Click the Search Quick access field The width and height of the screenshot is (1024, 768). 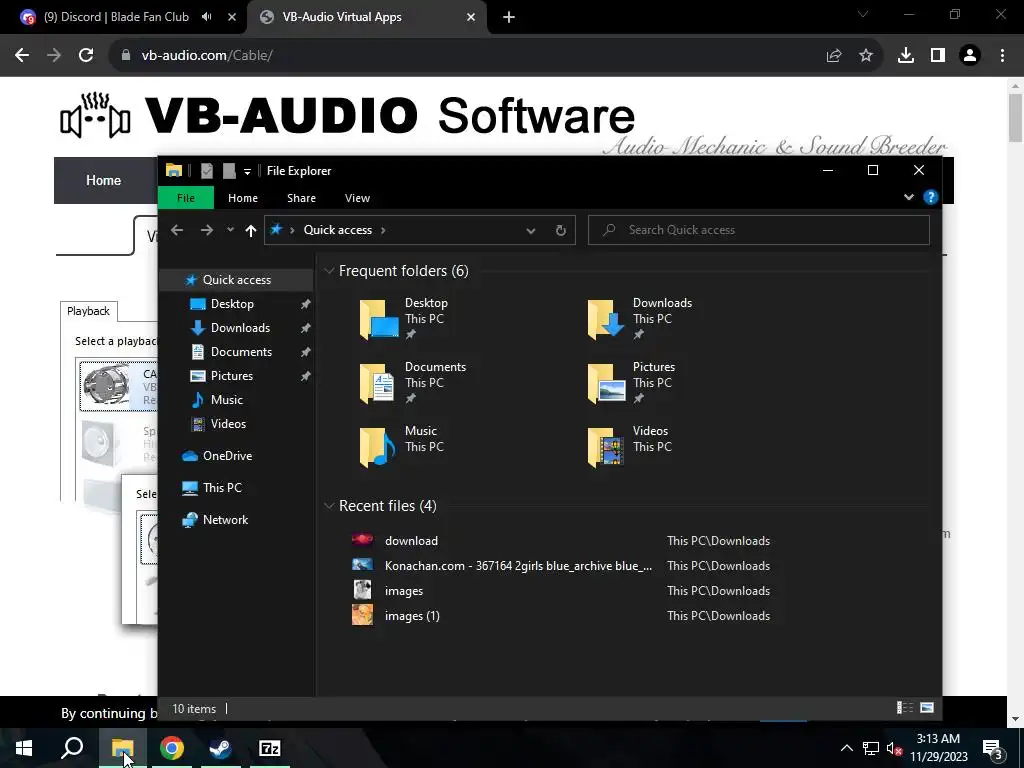point(759,230)
